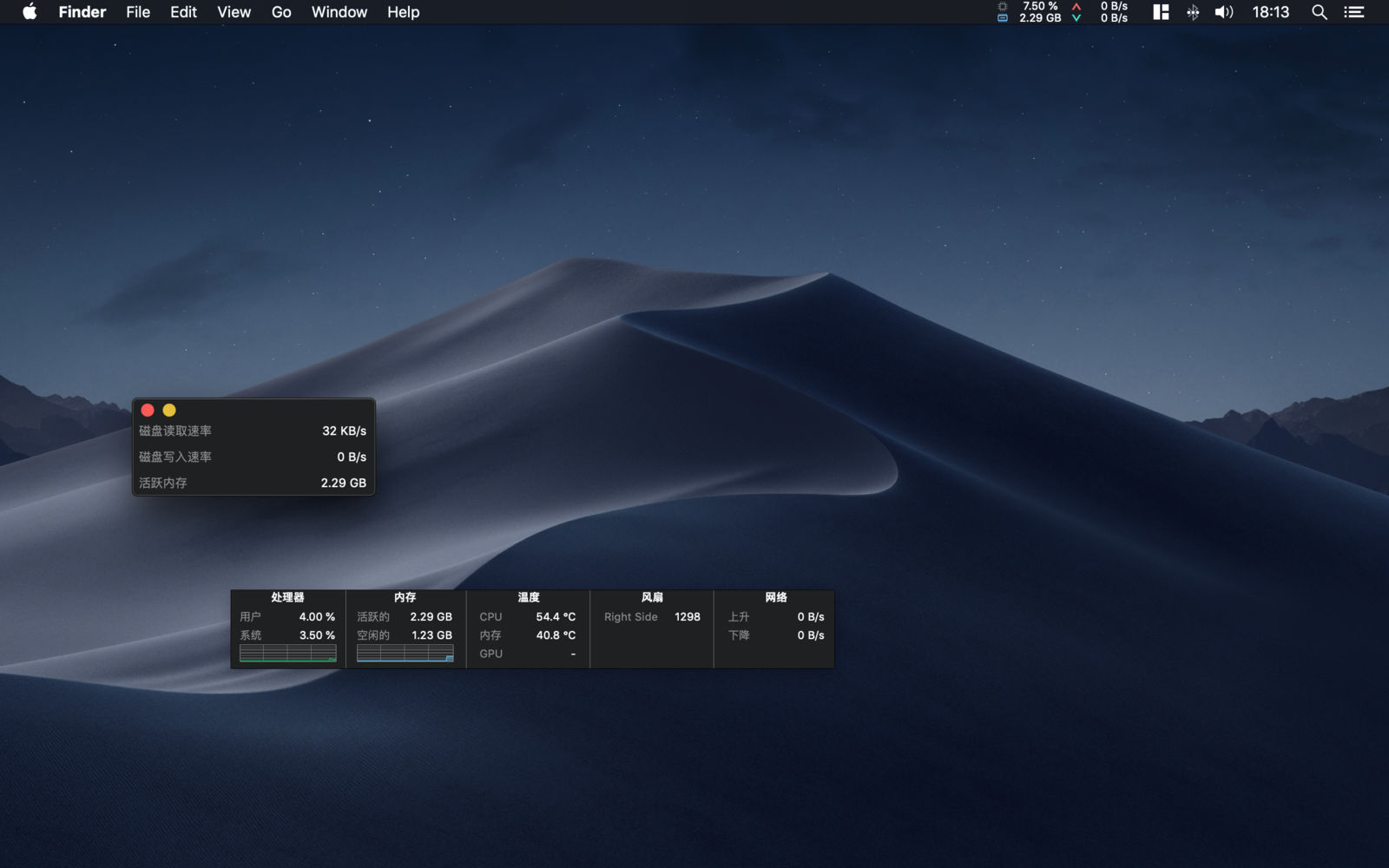Click the 0 B/s value beside 上升

(x=811, y=616)
